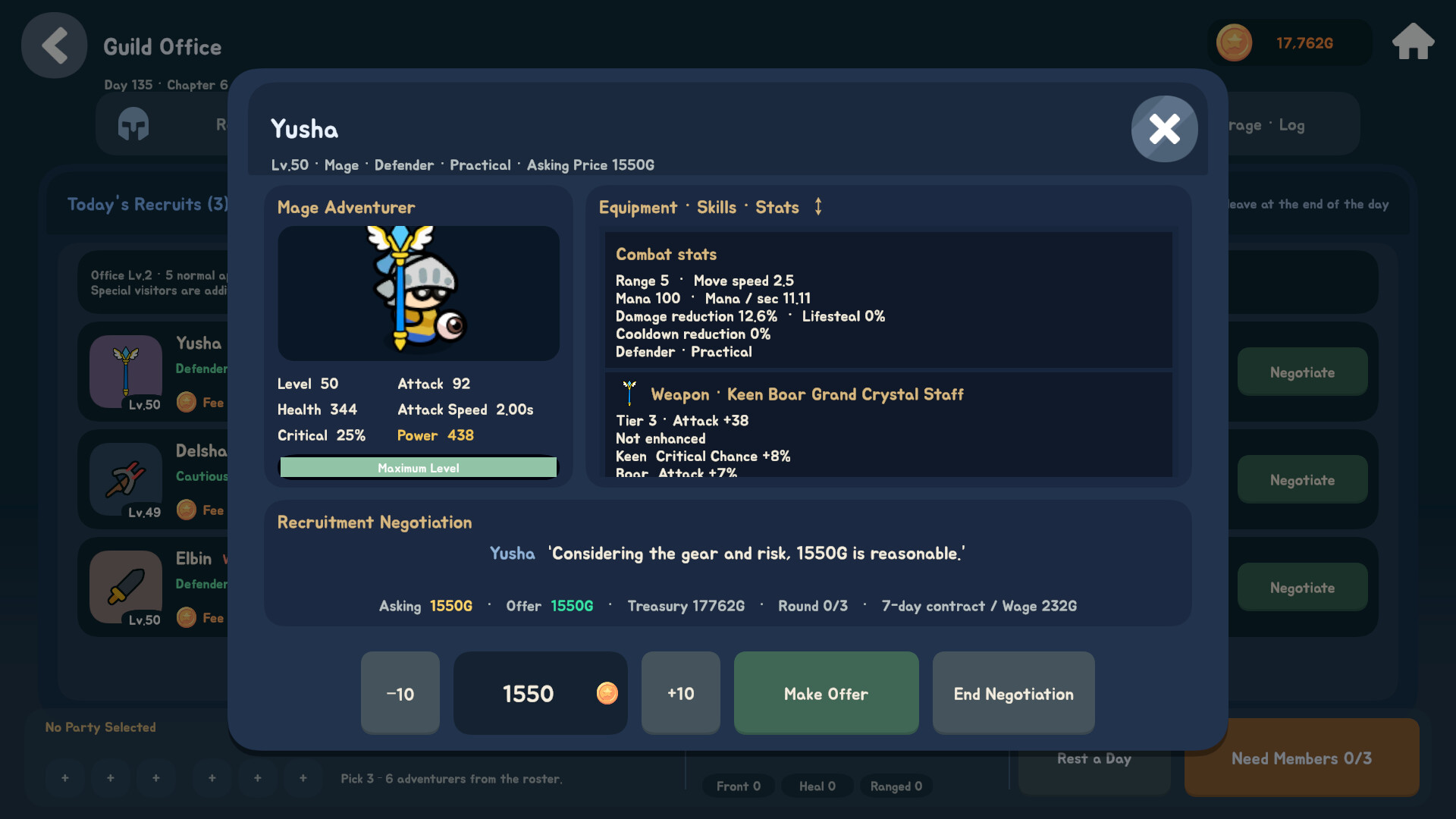This screenshot has height=819, width=1456.
Task: Click the gold coin treasury icon
Action: (1234, 43)
